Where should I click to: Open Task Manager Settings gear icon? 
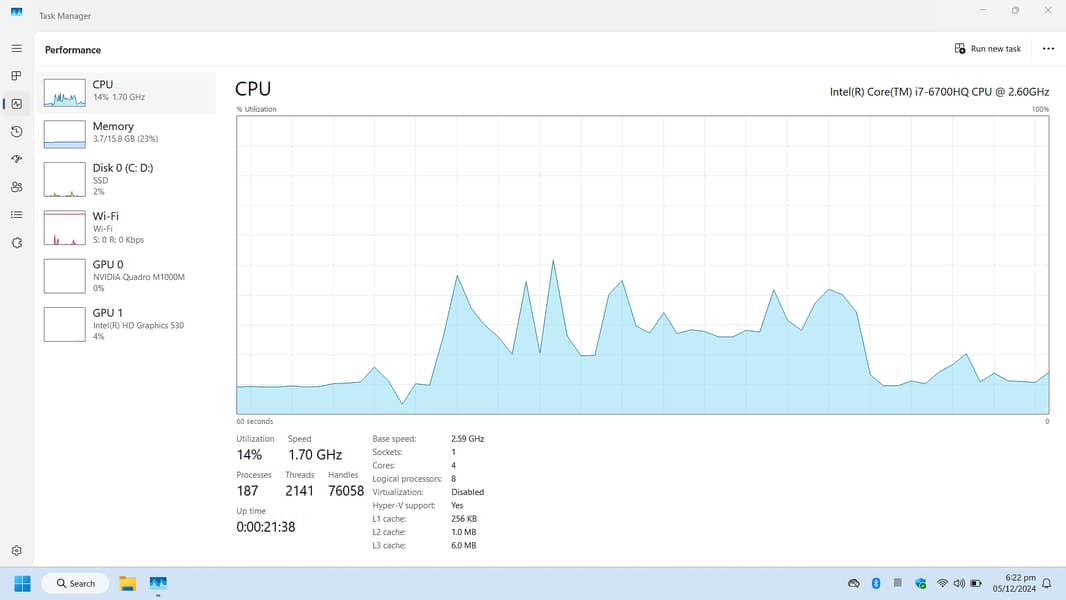(x=16, y=551)
